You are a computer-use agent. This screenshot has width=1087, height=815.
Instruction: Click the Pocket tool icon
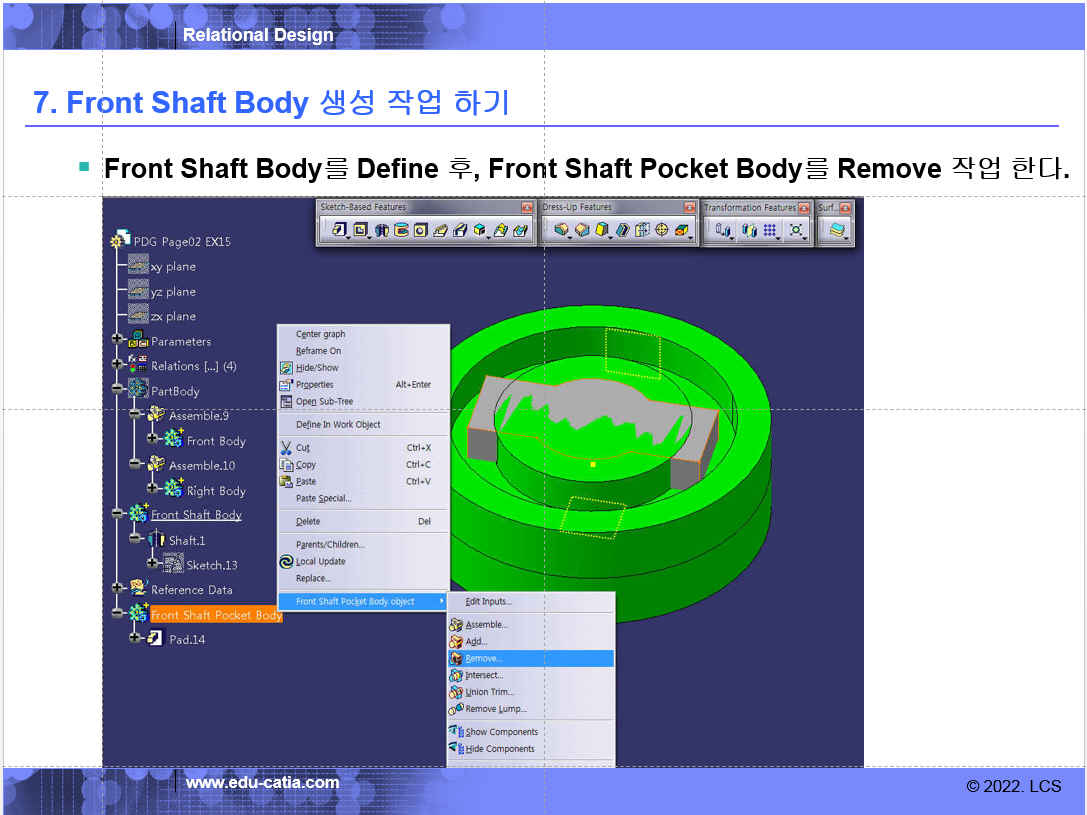click(361, 230)
